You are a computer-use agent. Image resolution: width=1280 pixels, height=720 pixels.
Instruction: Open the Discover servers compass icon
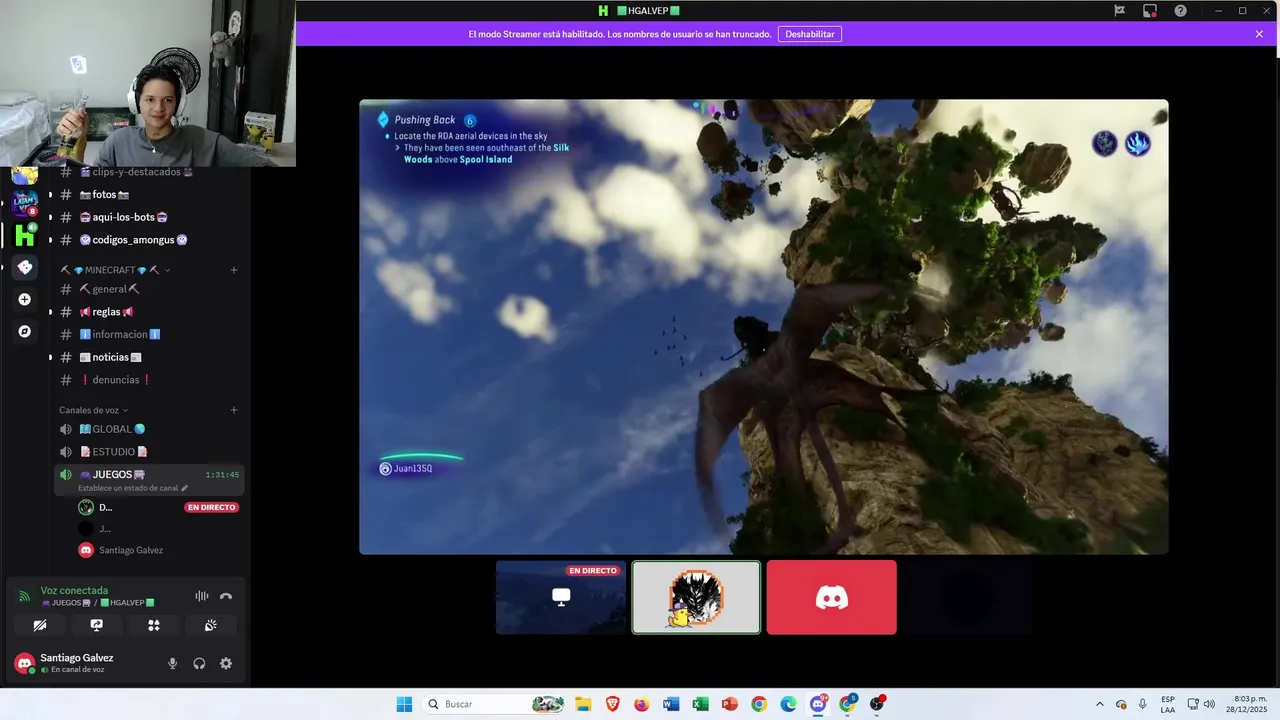pyautogui.click(x=25, y=331)
